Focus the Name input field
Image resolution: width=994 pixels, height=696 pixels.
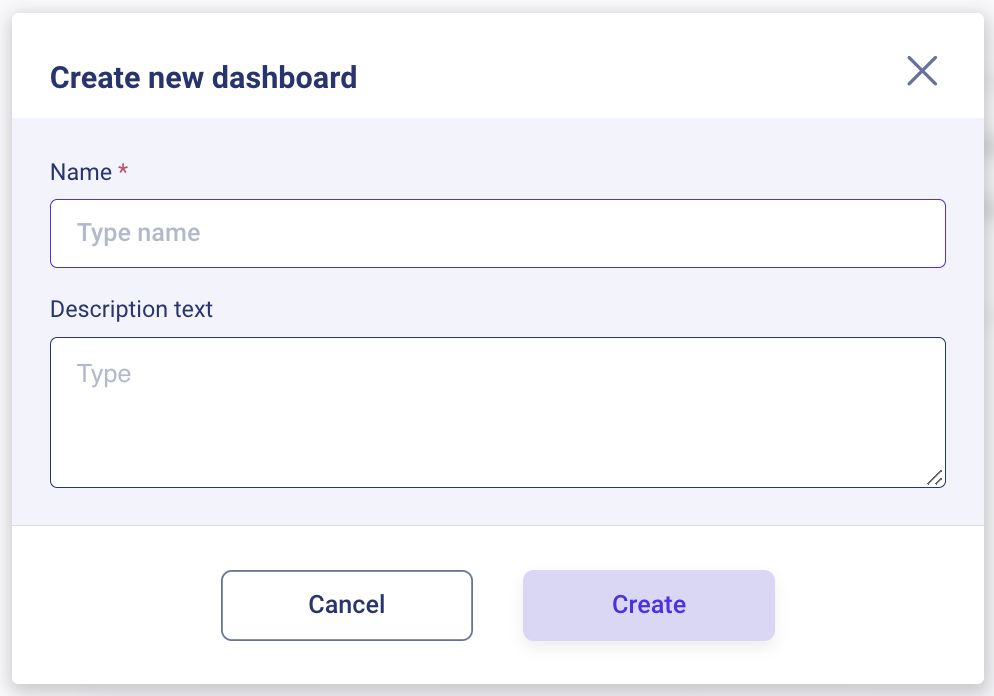coord(497,233)
